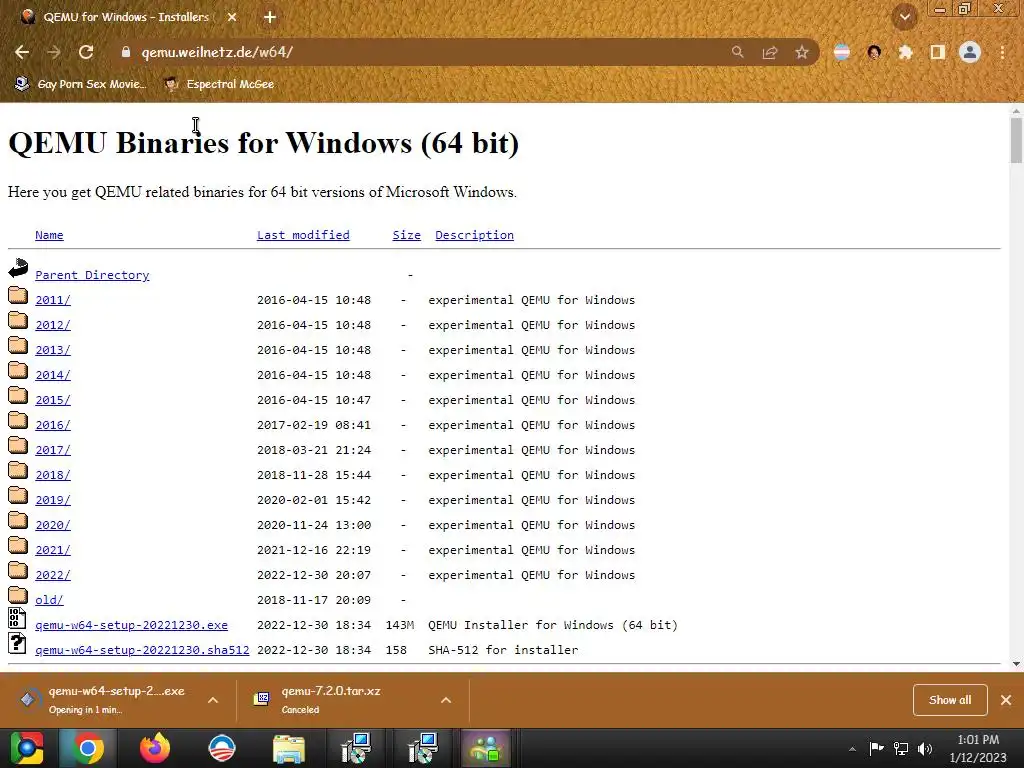Launch Firefox from the taskbar
Image resolution: width=1024 pixels, height=768 pixels.
155,748
